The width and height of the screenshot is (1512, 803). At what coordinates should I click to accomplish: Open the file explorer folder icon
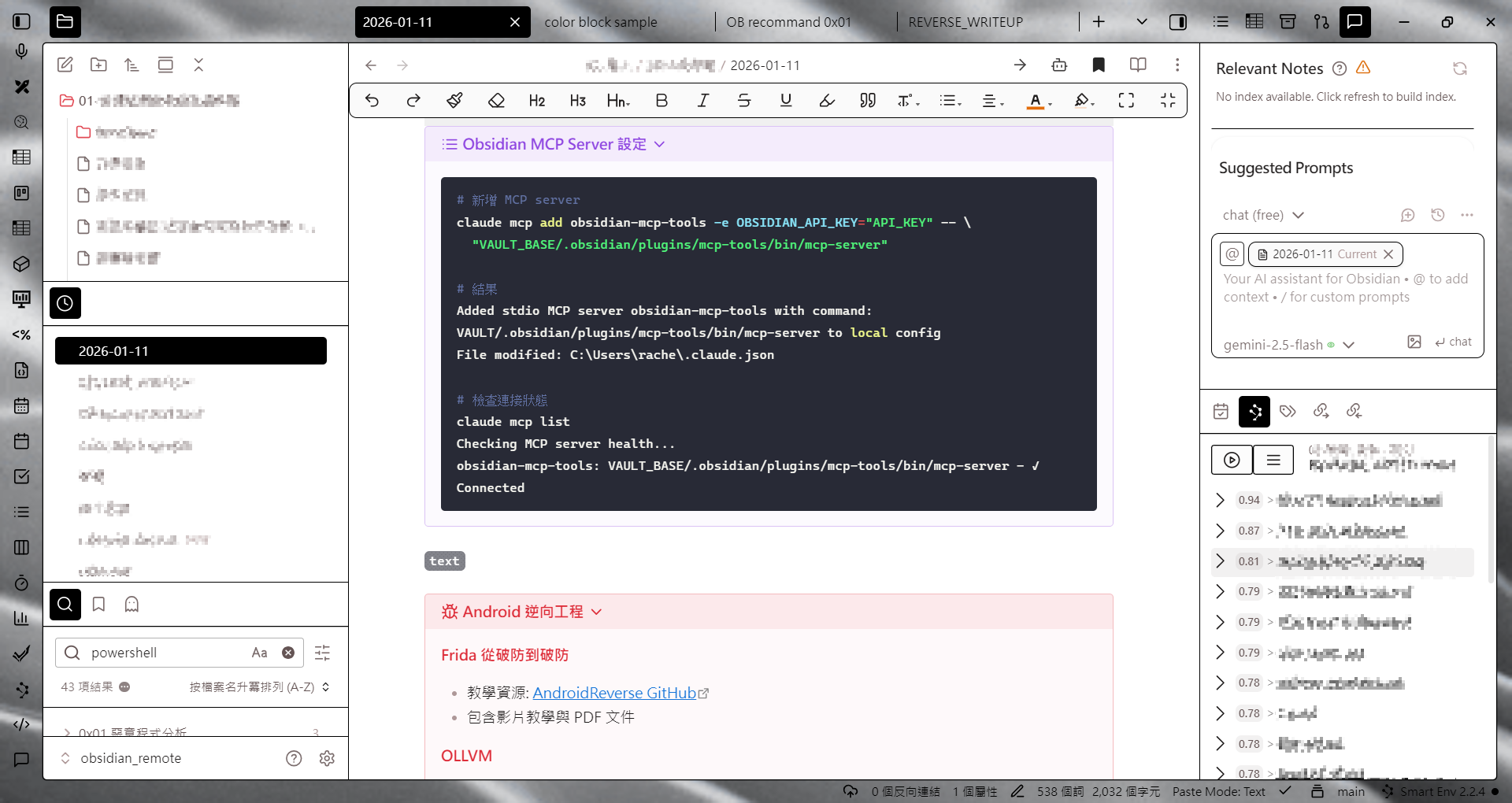tap(65, 21)
